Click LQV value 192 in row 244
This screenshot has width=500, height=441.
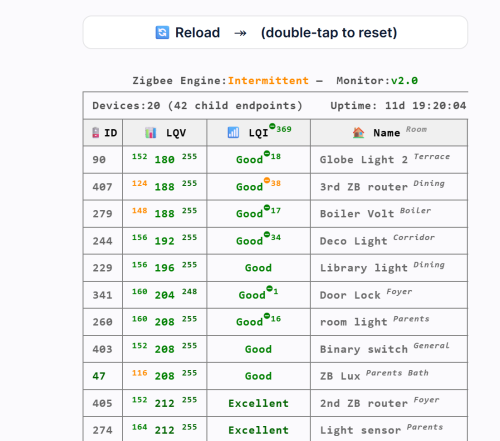[164, 241]
